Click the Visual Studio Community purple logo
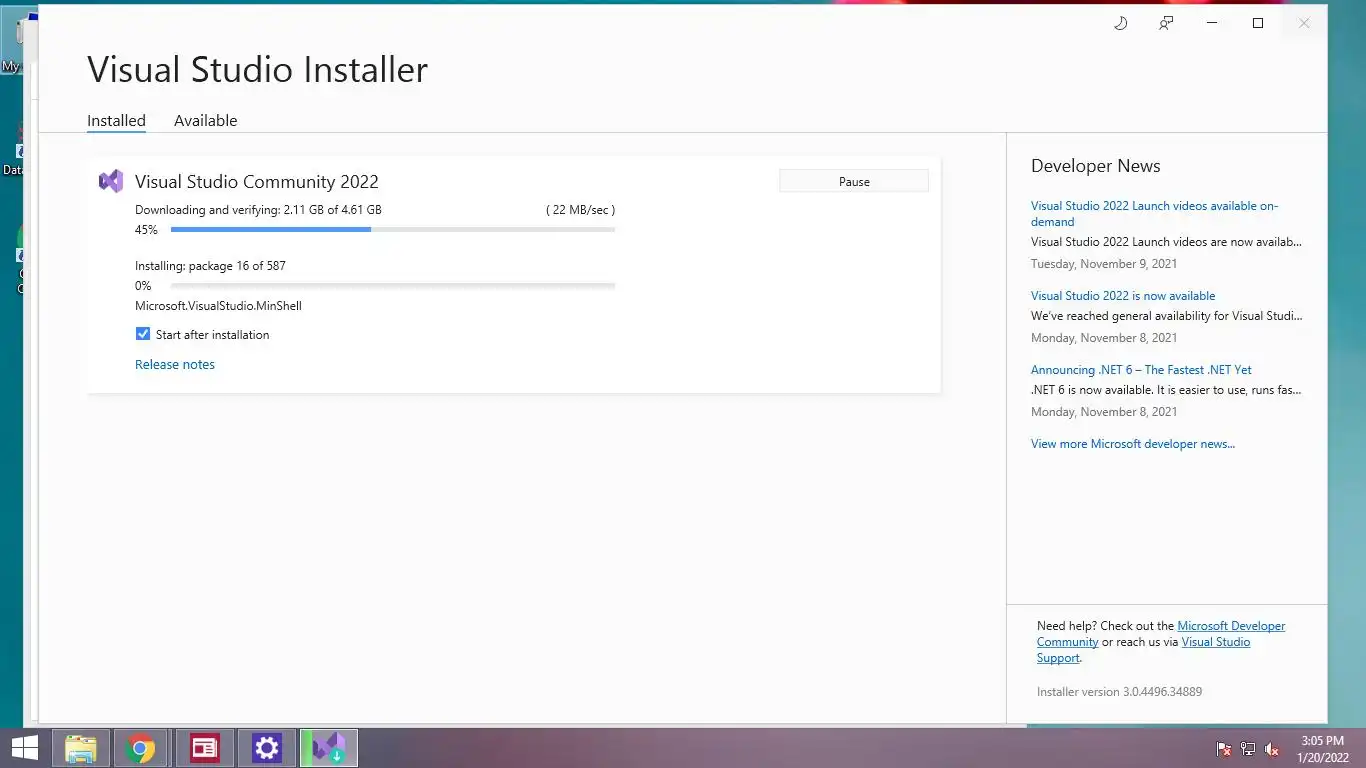The height and width of the screenshot is (768, 1366). pyautogui.click(x=111, y=181)
